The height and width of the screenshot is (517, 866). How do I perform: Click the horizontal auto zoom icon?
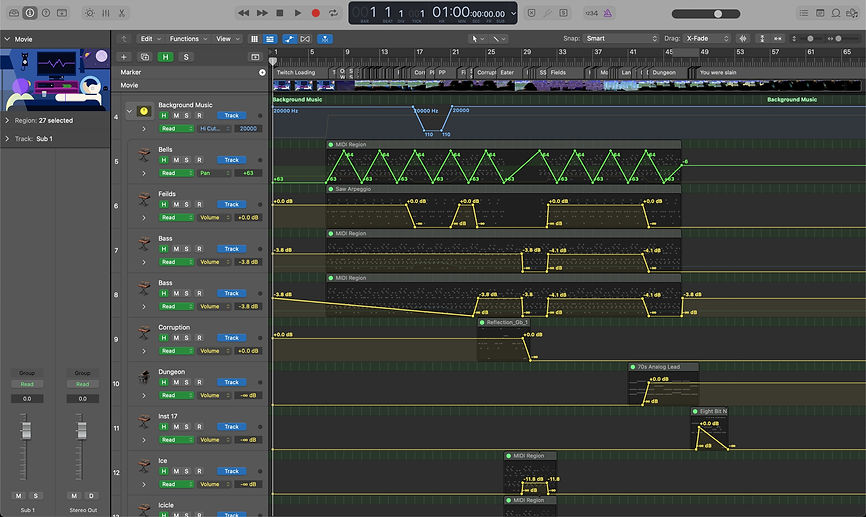tap(778, 39)
